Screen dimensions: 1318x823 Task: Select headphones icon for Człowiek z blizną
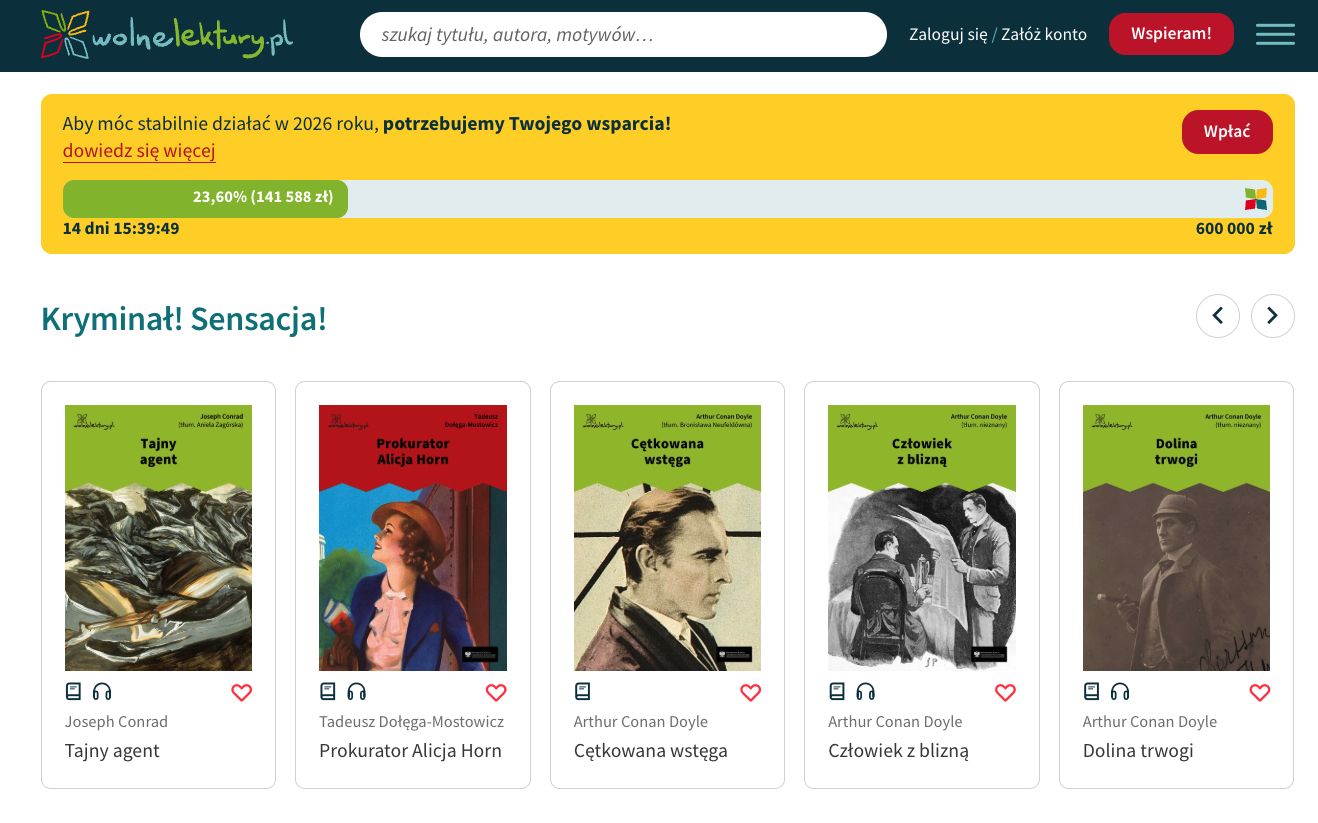(866, 691)
